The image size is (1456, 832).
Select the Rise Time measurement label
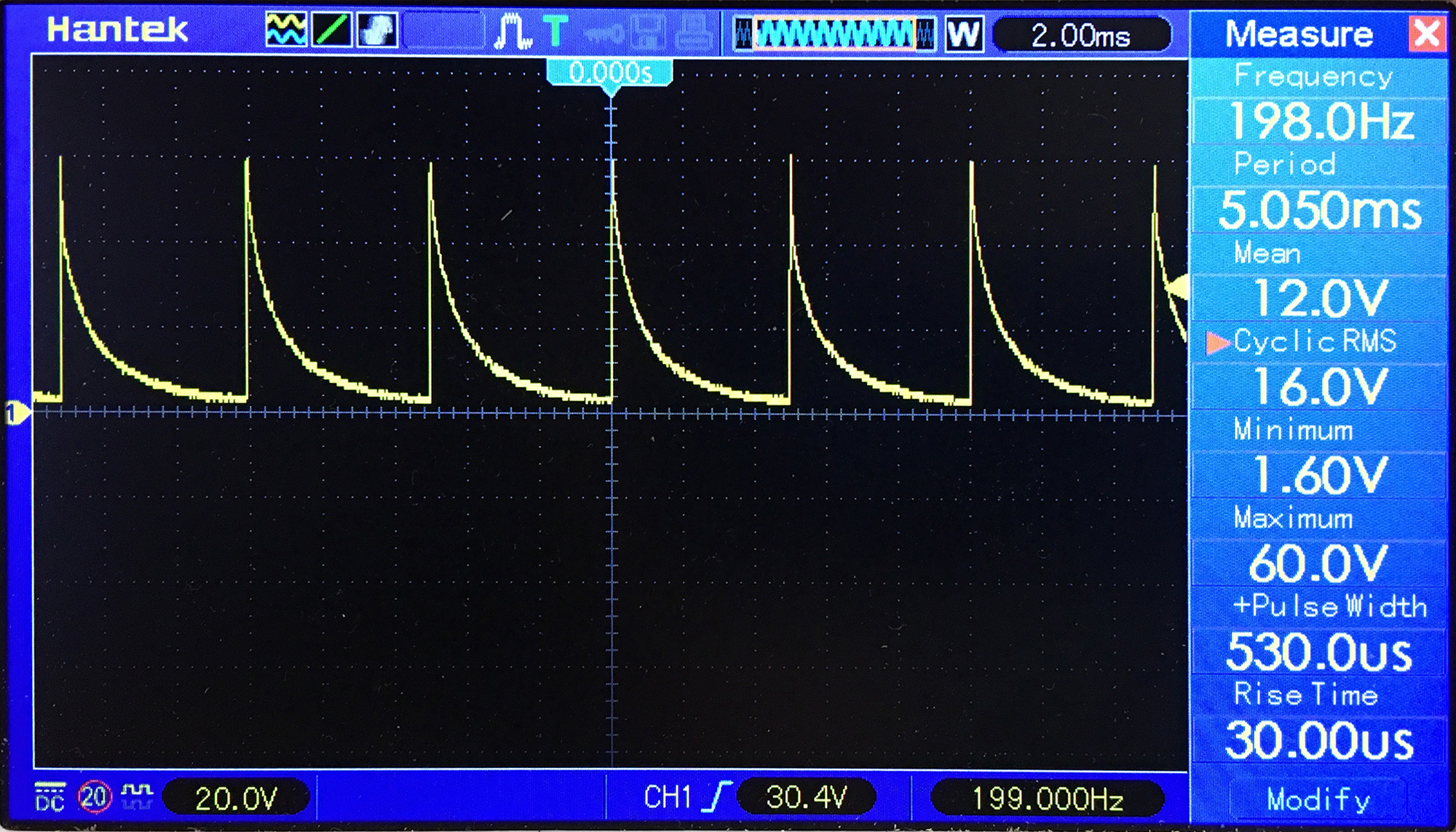[x=1306, y=694]
